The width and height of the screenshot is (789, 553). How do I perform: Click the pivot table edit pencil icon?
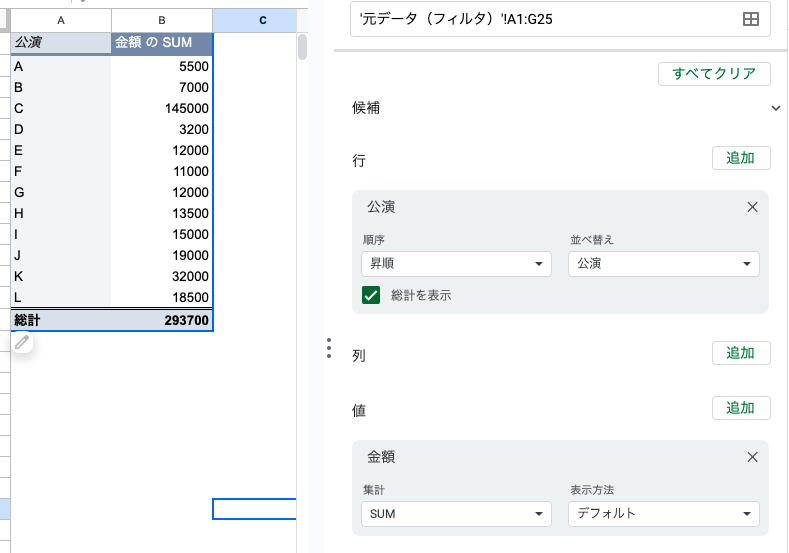[x=22, y=343]
